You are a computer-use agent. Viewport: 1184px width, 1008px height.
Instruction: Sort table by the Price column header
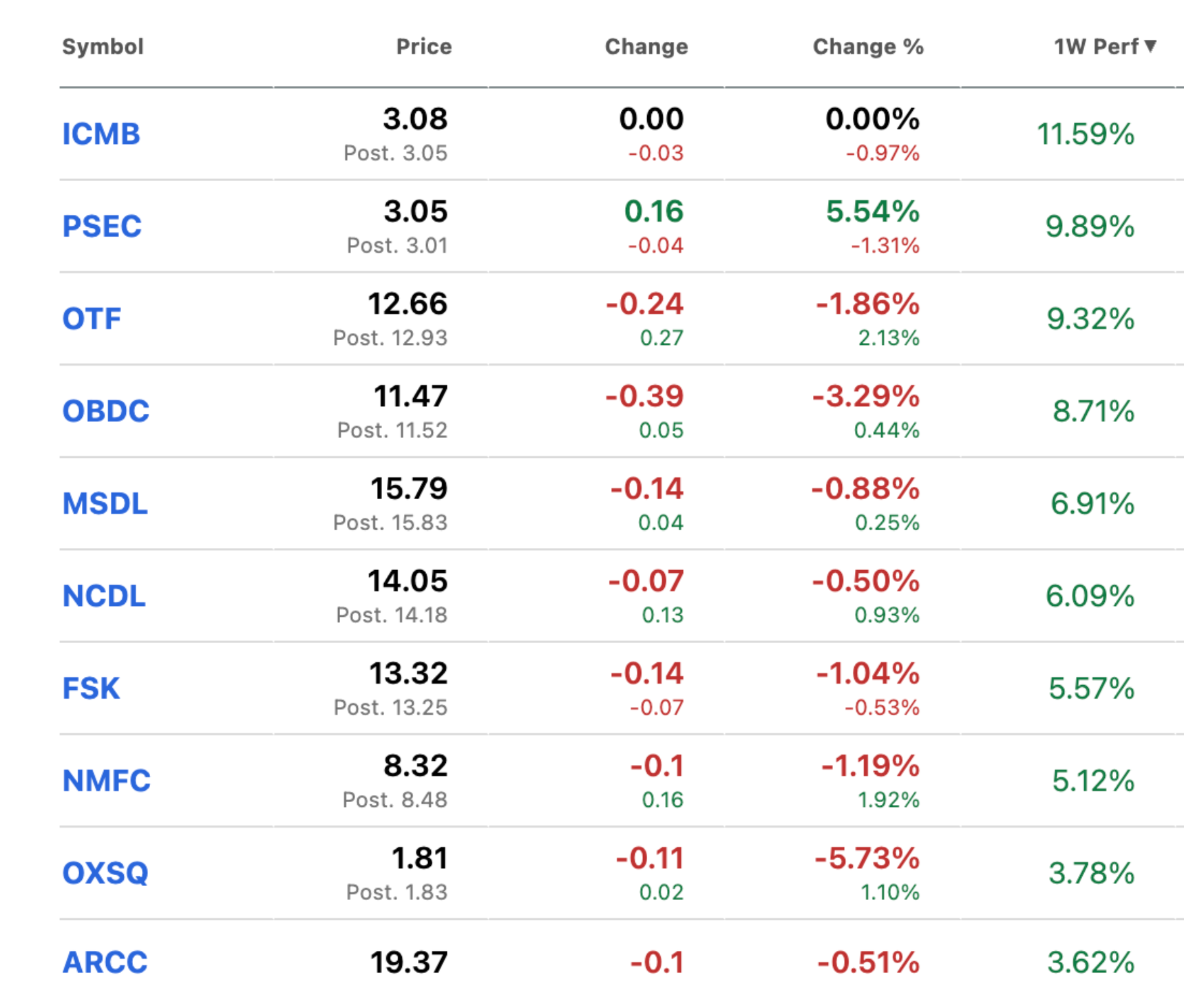coord(424,46)
